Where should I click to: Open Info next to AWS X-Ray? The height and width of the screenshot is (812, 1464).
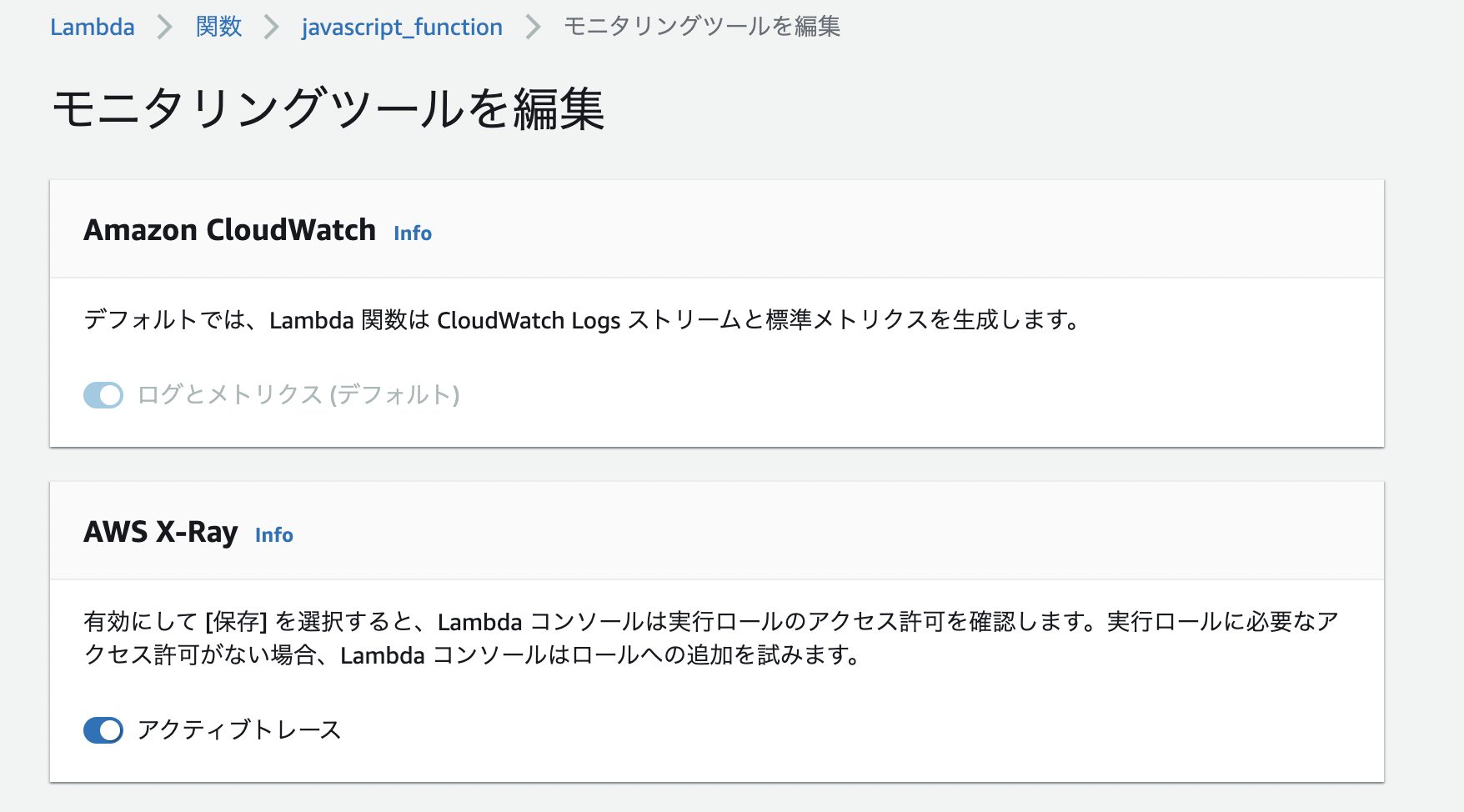[x=273, y=535]
